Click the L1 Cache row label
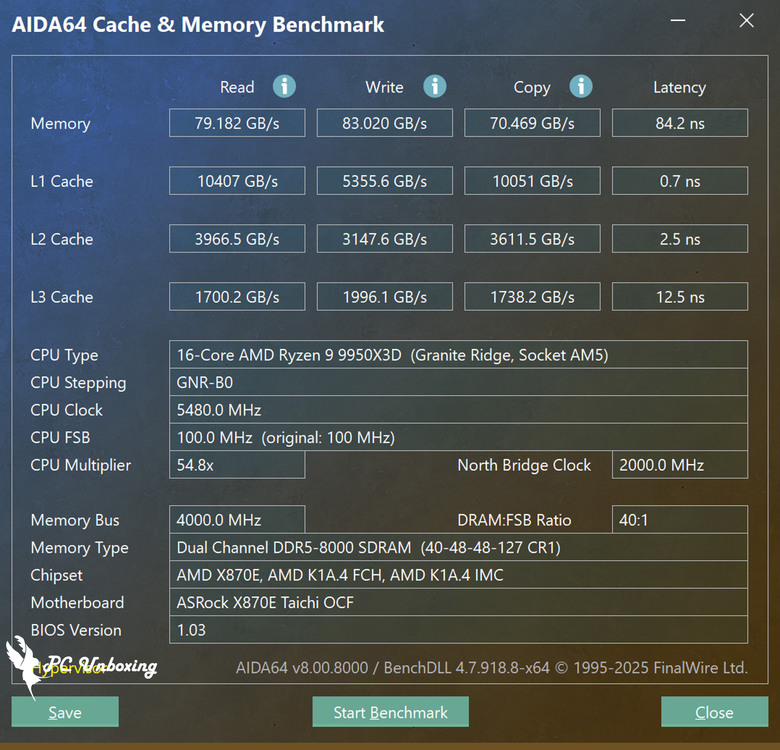 tap(62, 181)
